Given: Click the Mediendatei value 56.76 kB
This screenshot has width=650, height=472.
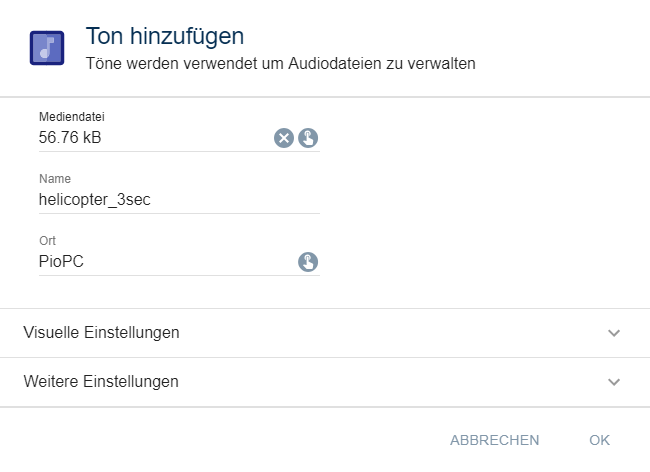Looking at the screenshot, I should click(70, 138).
